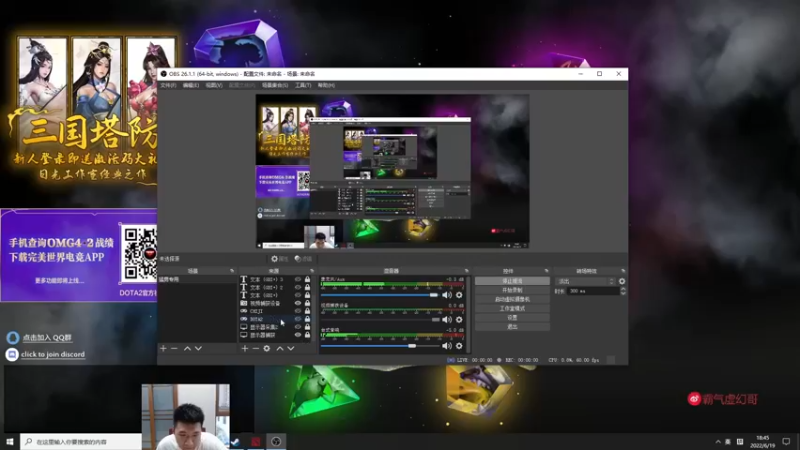Open OBS from the taskbar icon
Screen dimensions: 800x450
click(276, 442)
